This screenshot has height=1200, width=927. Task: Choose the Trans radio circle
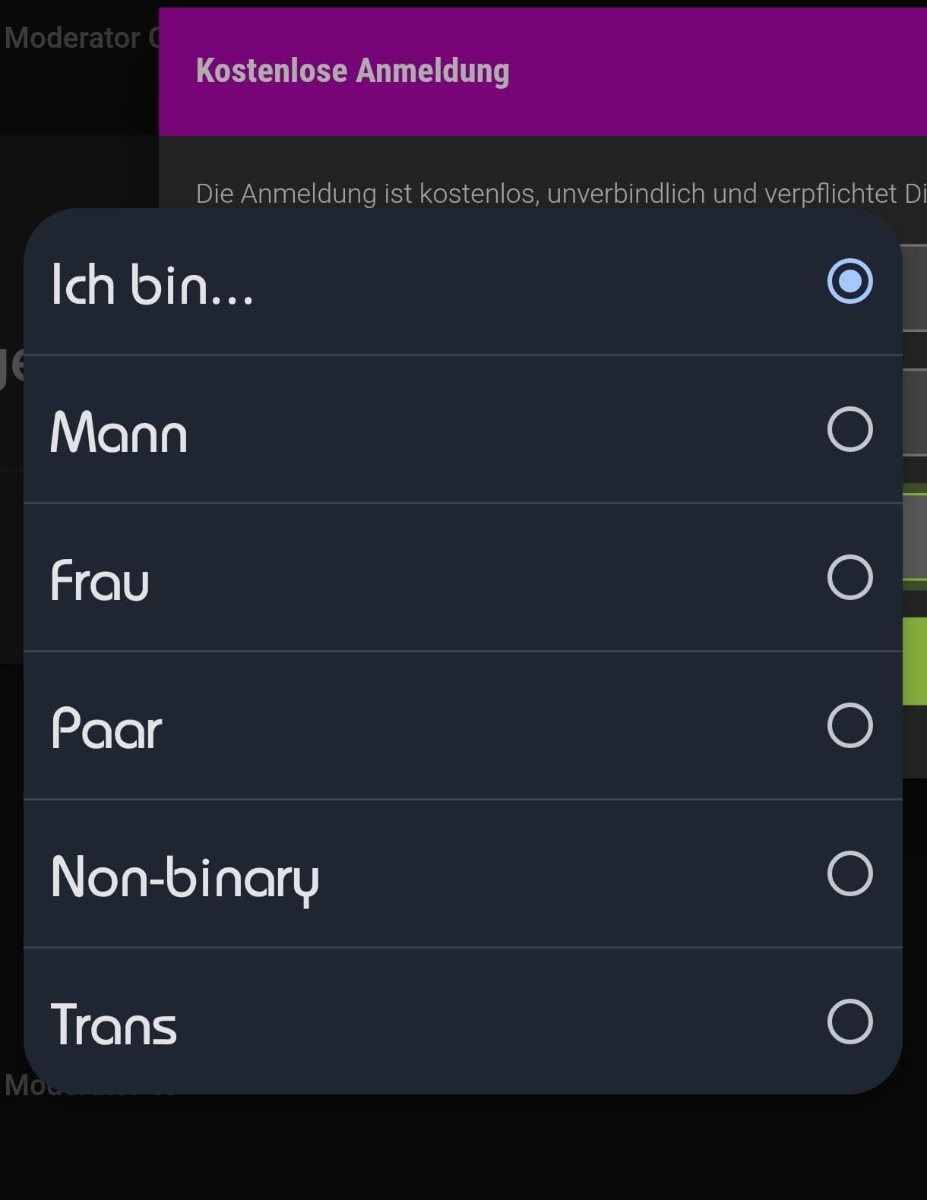850,1022
